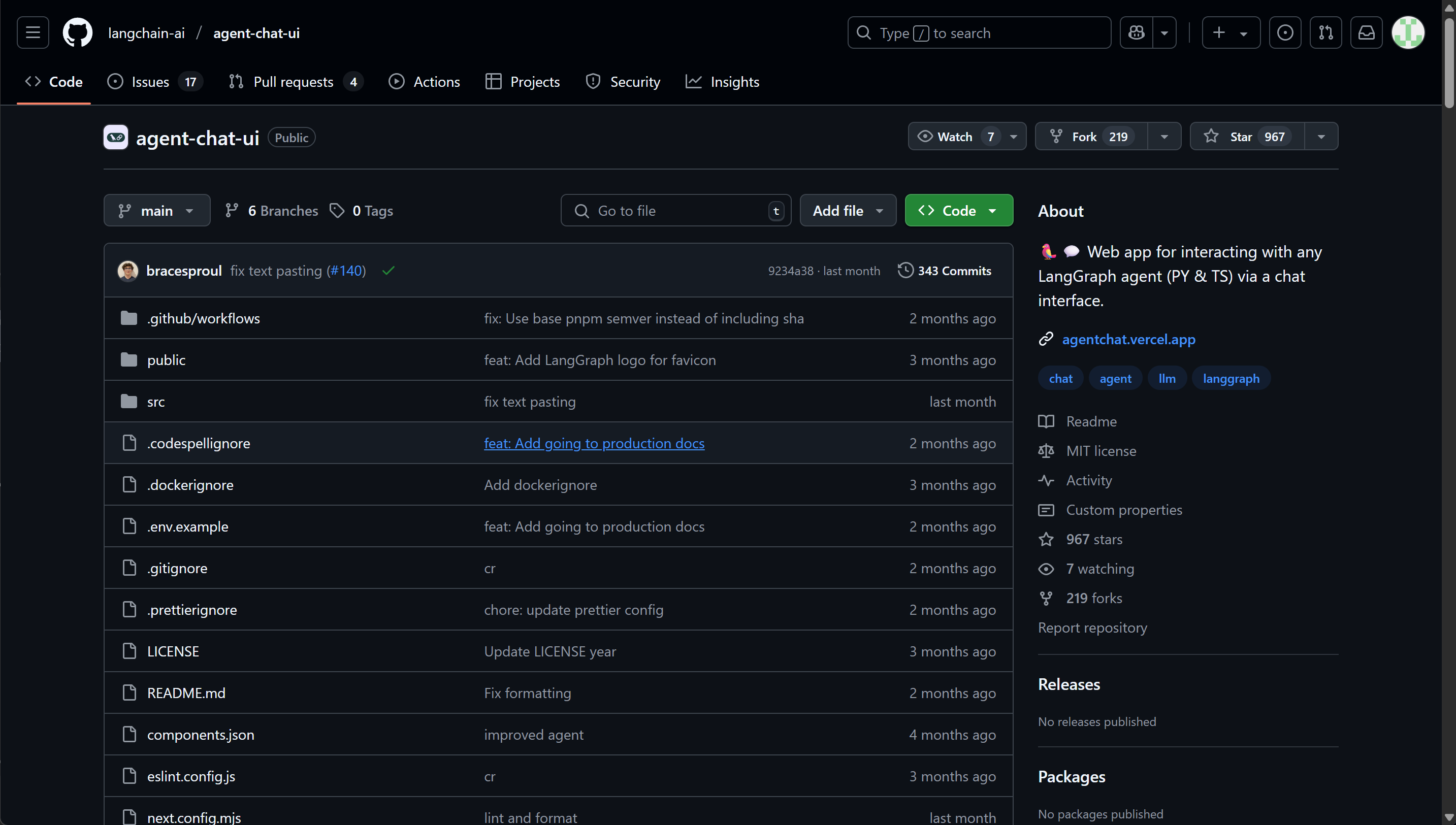This screenshot has height=825, width=1456.
Task: Open the README.md file
Action: point(186,693)
